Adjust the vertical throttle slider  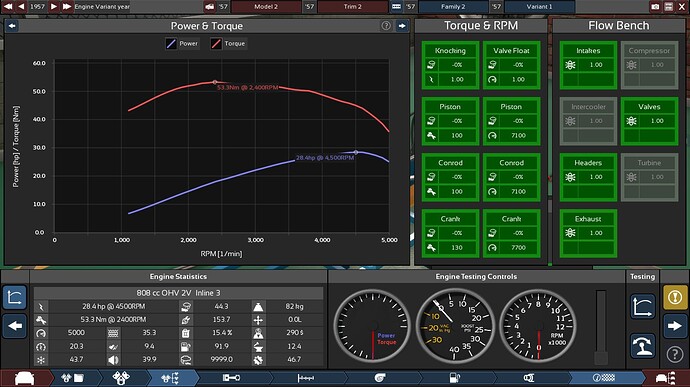(601, 327)
